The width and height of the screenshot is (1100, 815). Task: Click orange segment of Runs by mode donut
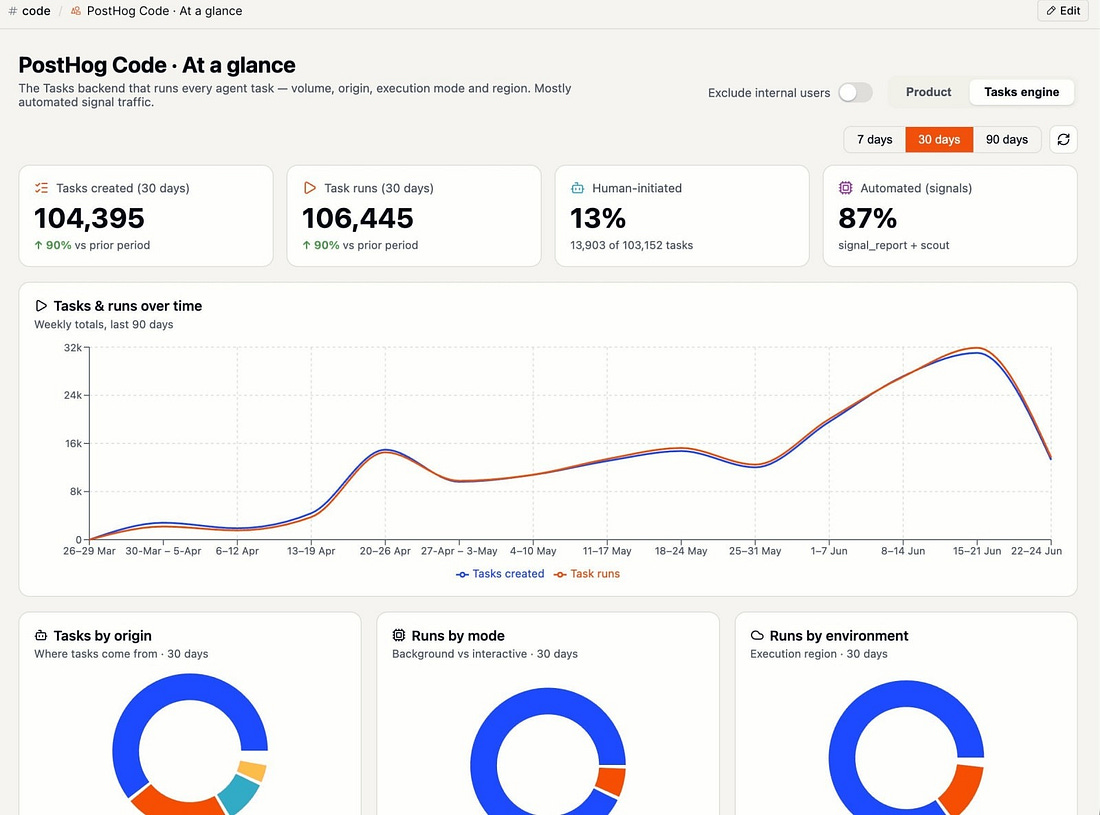tap(610, 781)
